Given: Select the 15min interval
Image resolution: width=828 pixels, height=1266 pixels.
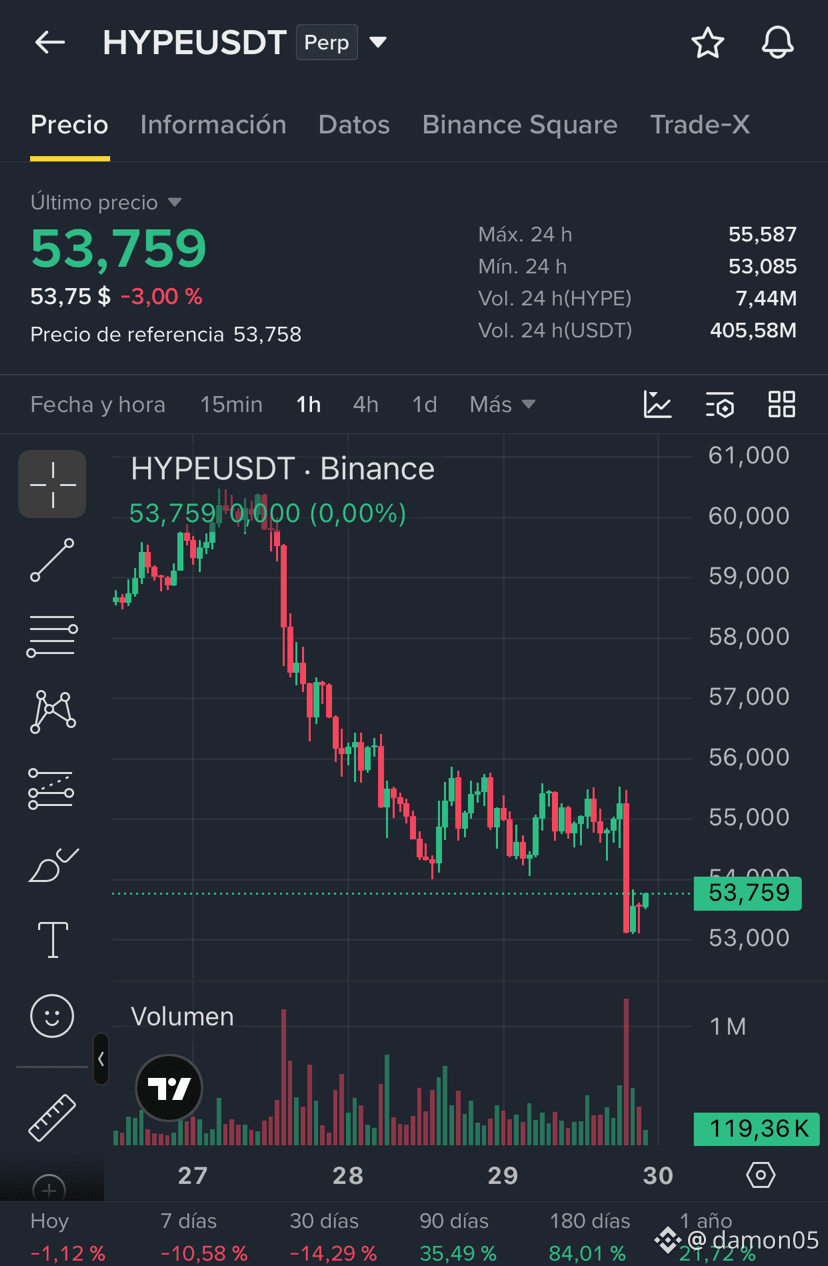Looking at the screenshot, I should click(x=231, y=405).
